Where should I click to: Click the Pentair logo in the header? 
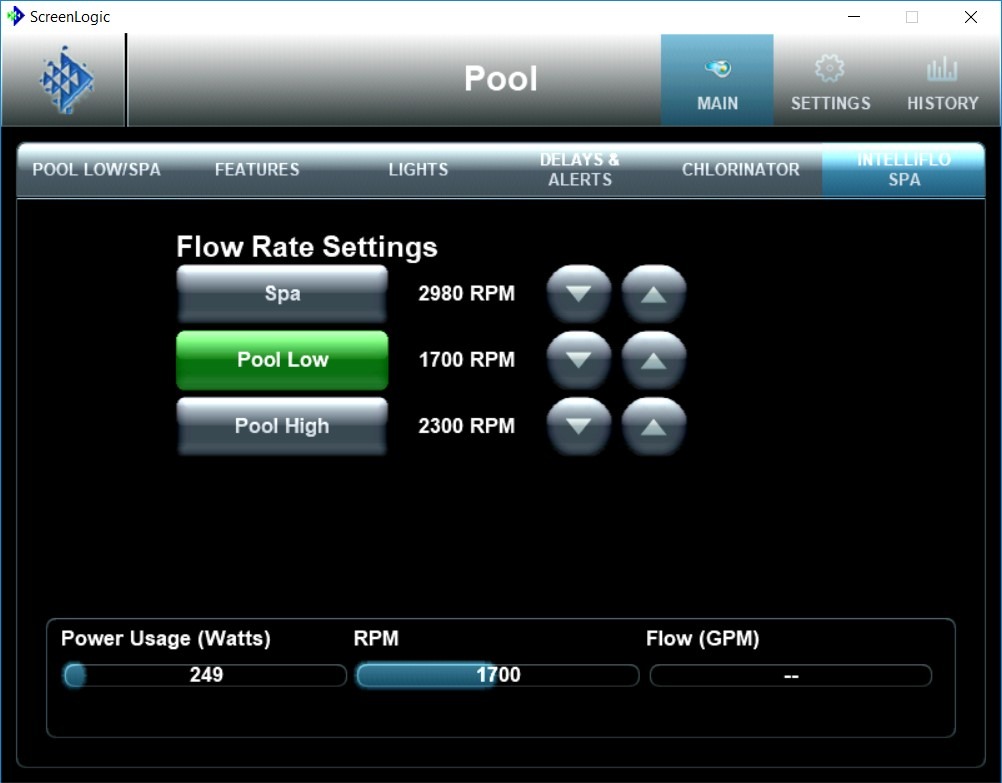[66, 80]
